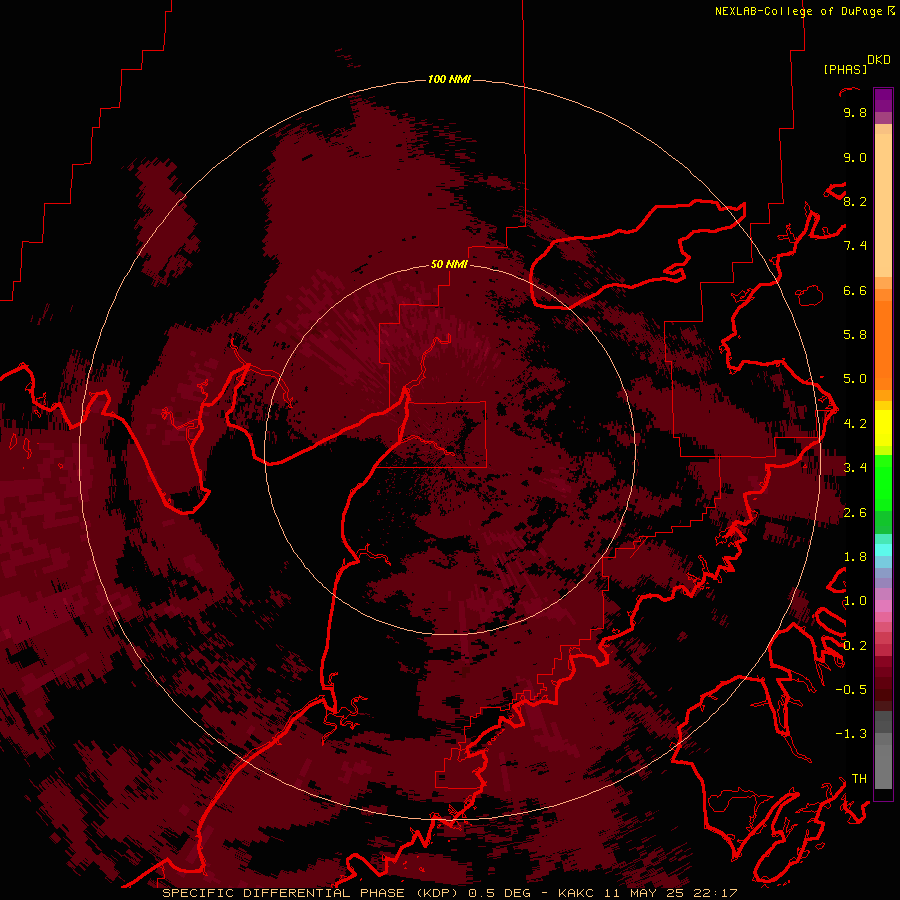Click the NEXLAB-College of DuPage watermark text
The width and height of the screenshot is (900, 900).
pyautogui.click(x=801, y=11)
